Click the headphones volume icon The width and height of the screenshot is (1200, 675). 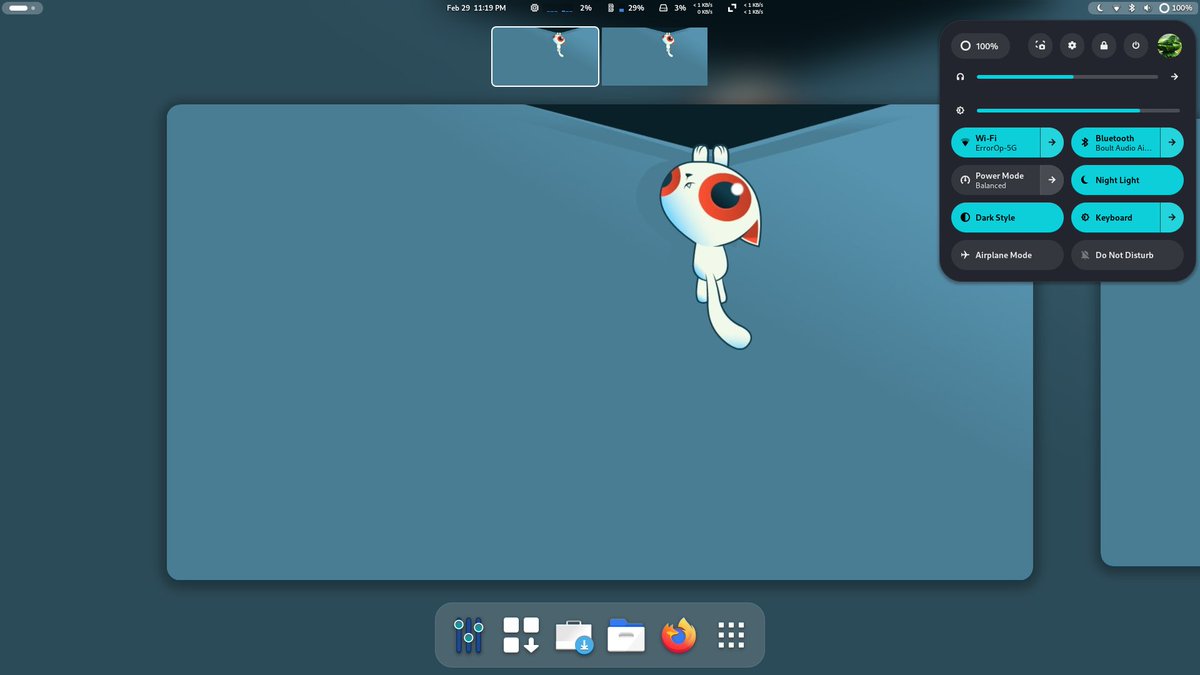960,77
